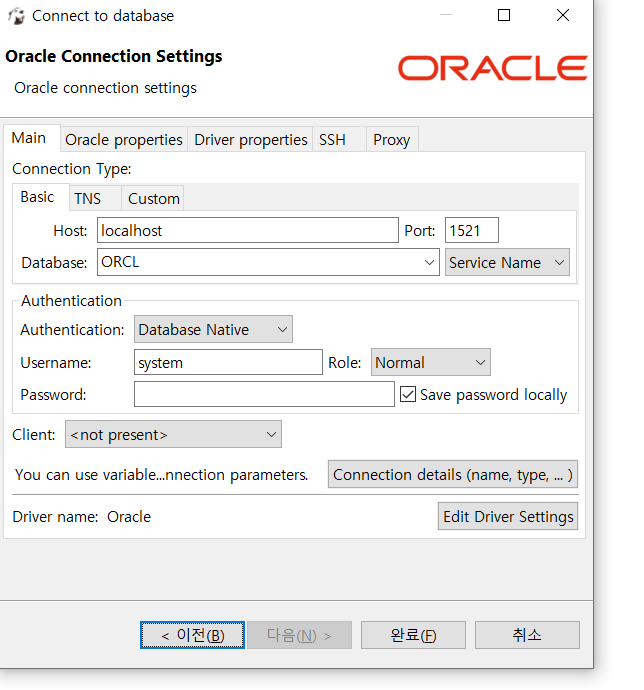644x690 pixels.
Task: Close the Connect to database dialog
Action: 563,15
